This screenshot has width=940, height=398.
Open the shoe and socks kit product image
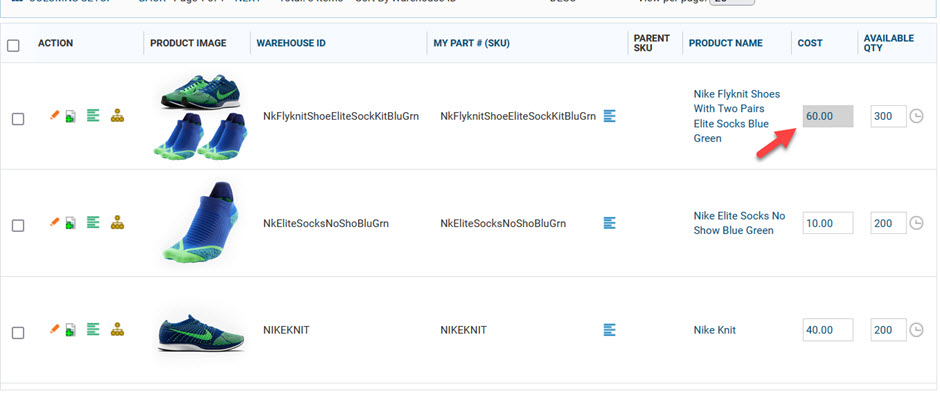coord(200,118)
